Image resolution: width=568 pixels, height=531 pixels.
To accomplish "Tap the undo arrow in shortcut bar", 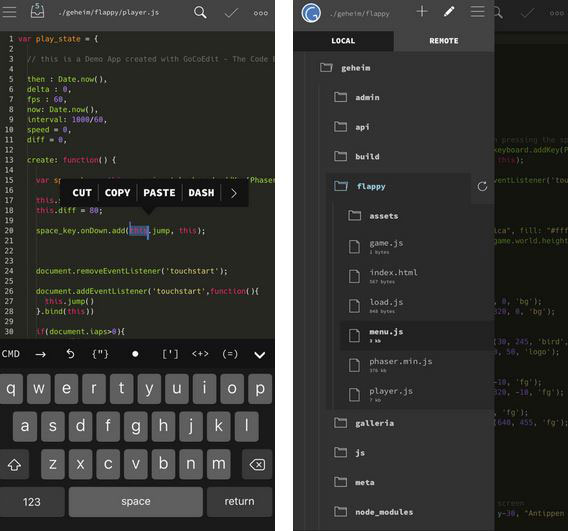I will (x=70, y=354).
